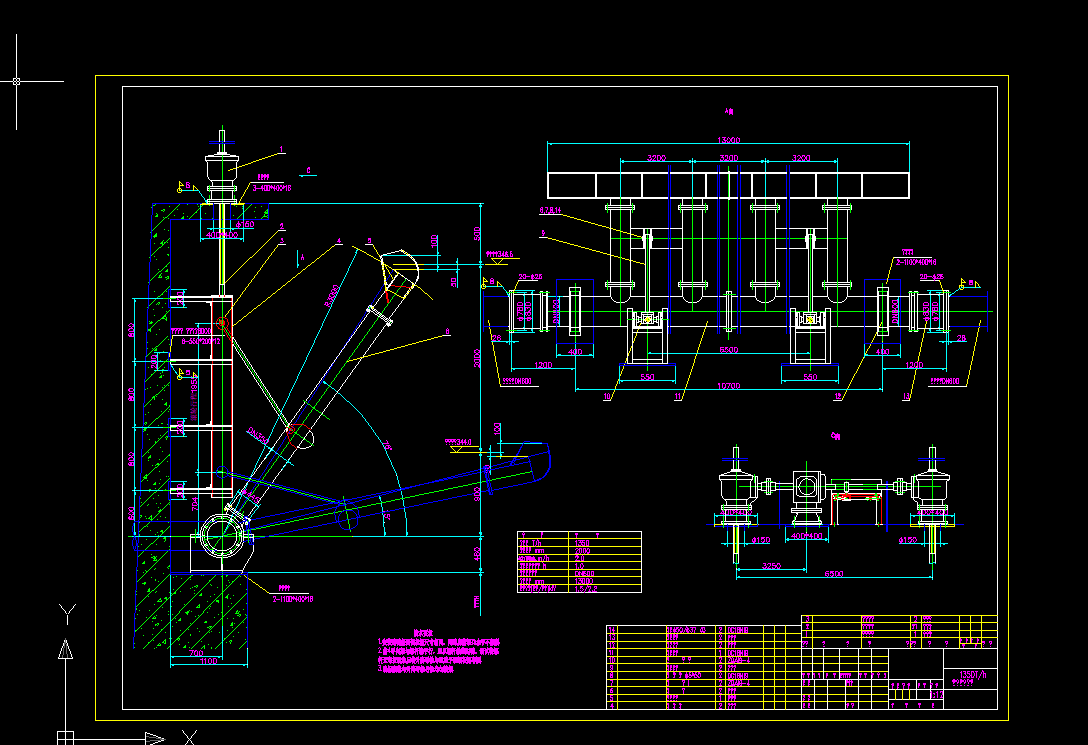Select the central gearbox in section C

click(x=806, y=496)
